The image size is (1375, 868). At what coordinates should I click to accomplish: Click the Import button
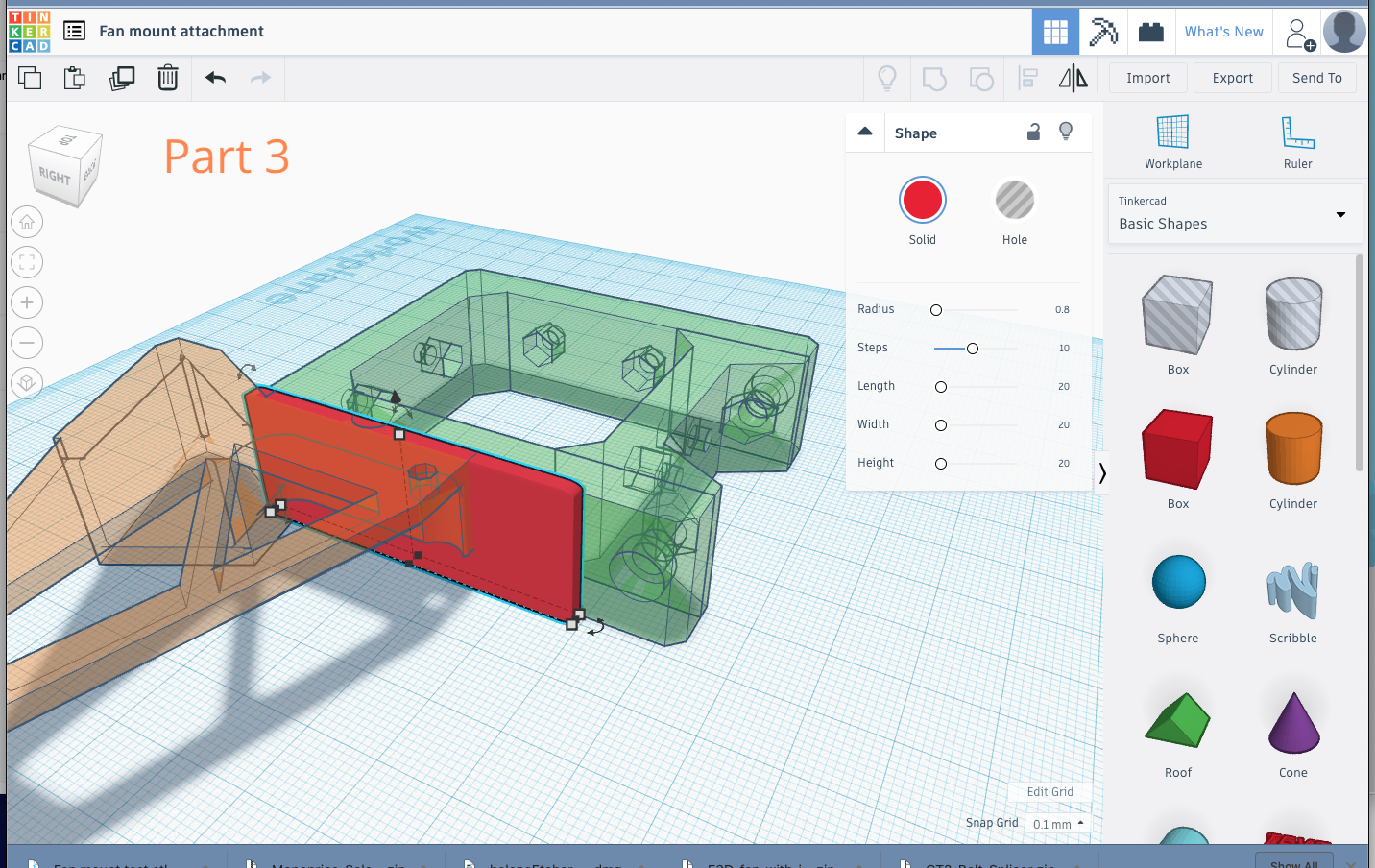tap(1148, 78)
